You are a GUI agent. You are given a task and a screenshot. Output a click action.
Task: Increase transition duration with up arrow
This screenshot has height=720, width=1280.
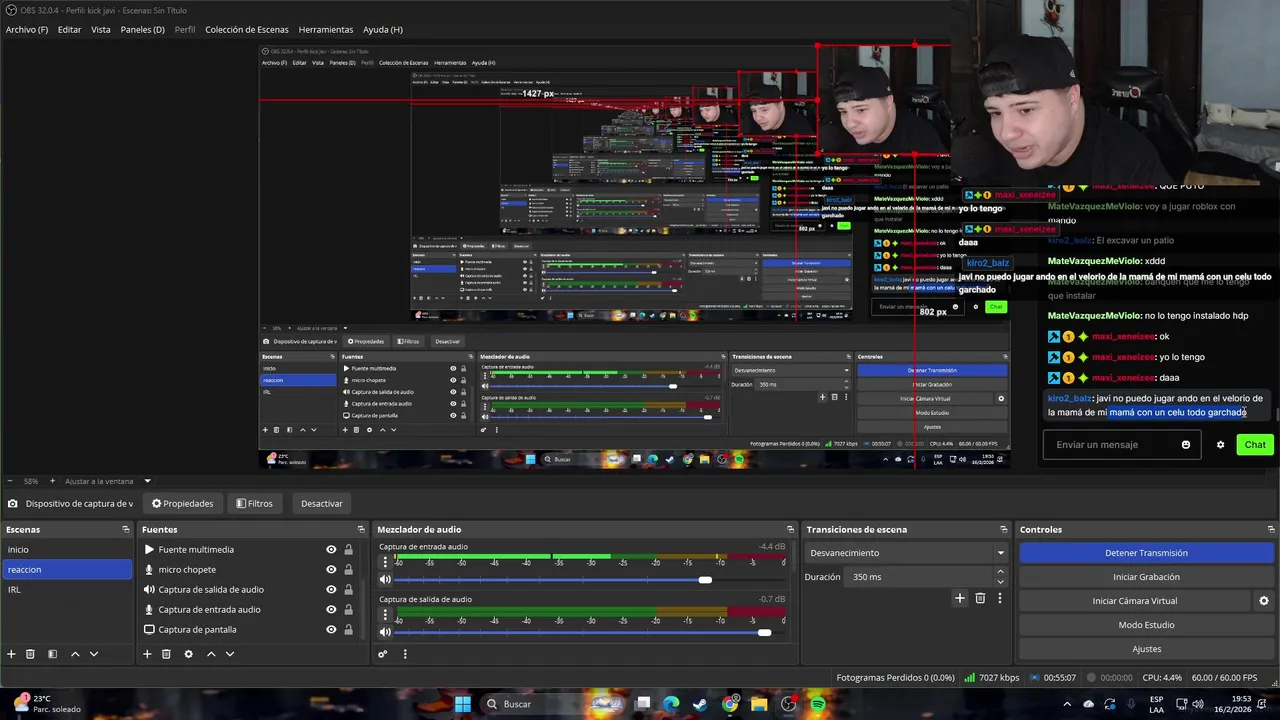tap(1000, 572)
